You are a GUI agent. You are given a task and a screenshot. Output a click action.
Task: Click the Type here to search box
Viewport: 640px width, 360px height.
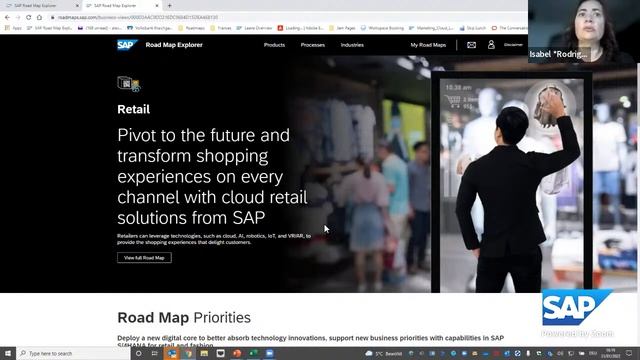[73, 353]
